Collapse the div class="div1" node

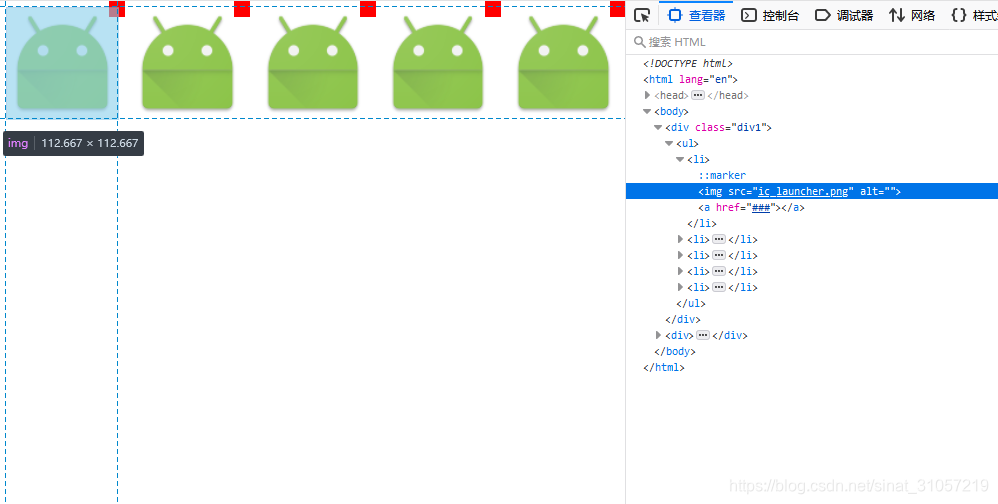tap(658, 127)
